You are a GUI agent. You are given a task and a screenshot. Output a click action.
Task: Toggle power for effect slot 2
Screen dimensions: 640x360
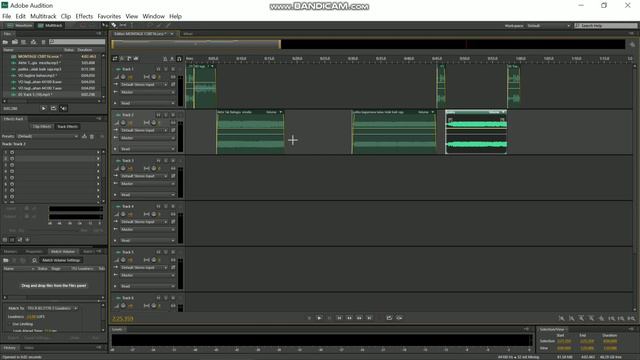pos(12,158)
